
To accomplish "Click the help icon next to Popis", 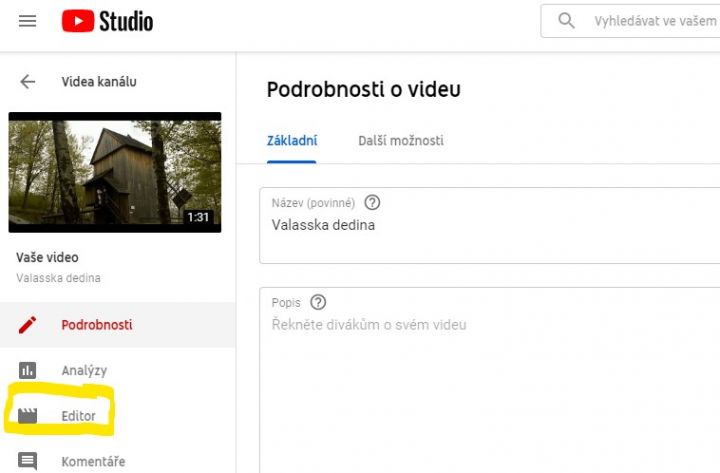I will [x=318, y=302].
